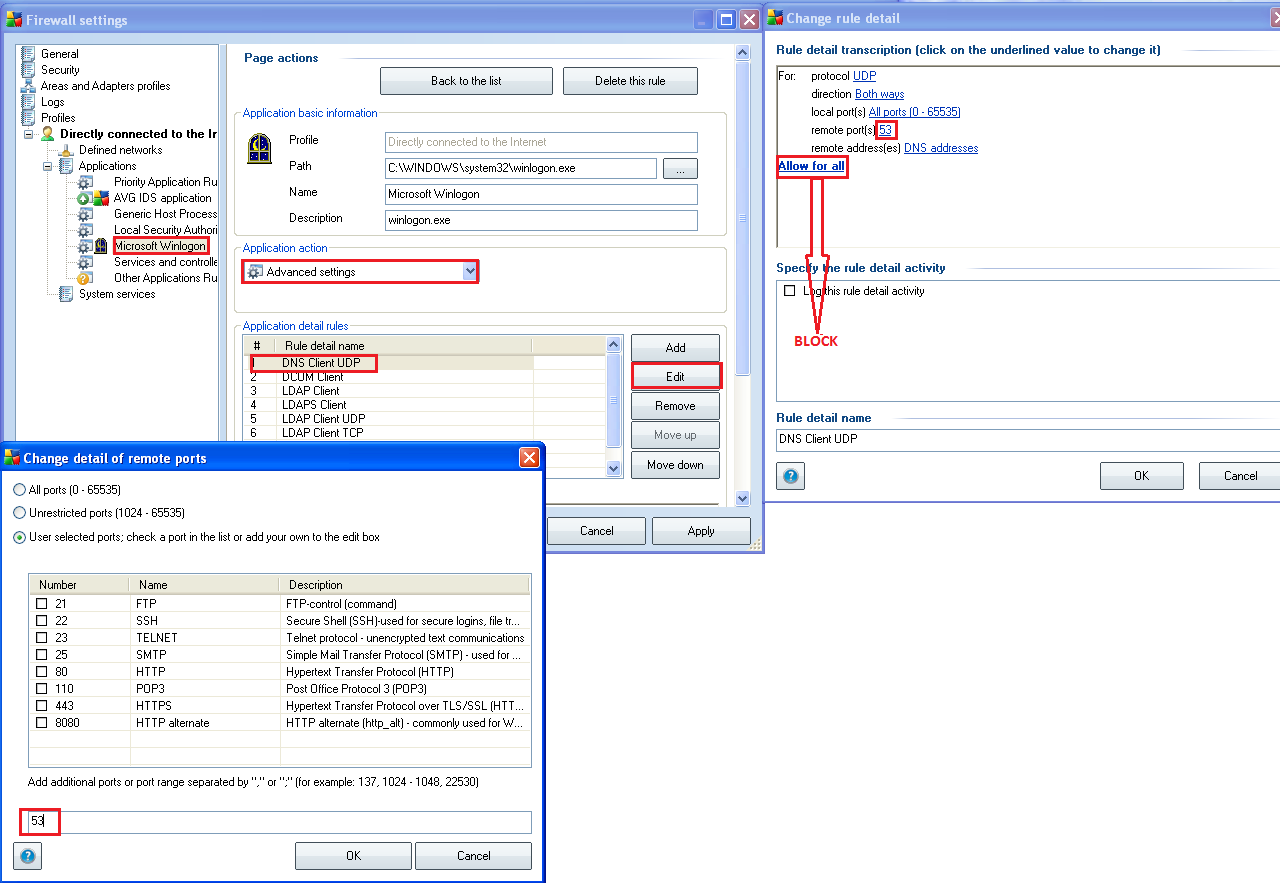The height and width of the screenshot is (883, 1282).
Task: Collapse the Directly connected profile node
Action: point(28,134)
